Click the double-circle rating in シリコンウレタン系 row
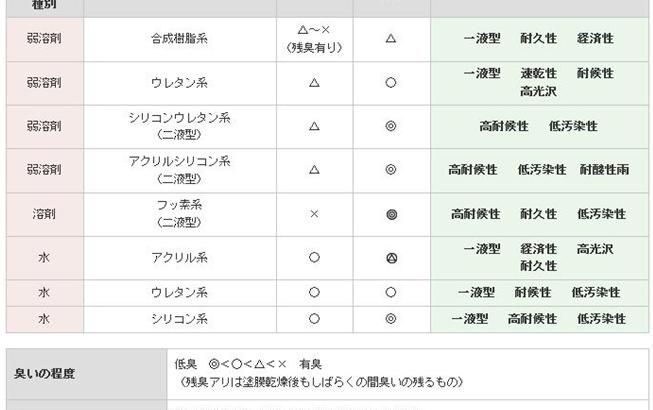Image resolution: width=653 pixels, height=410 pixels. (x=391, y=127)
